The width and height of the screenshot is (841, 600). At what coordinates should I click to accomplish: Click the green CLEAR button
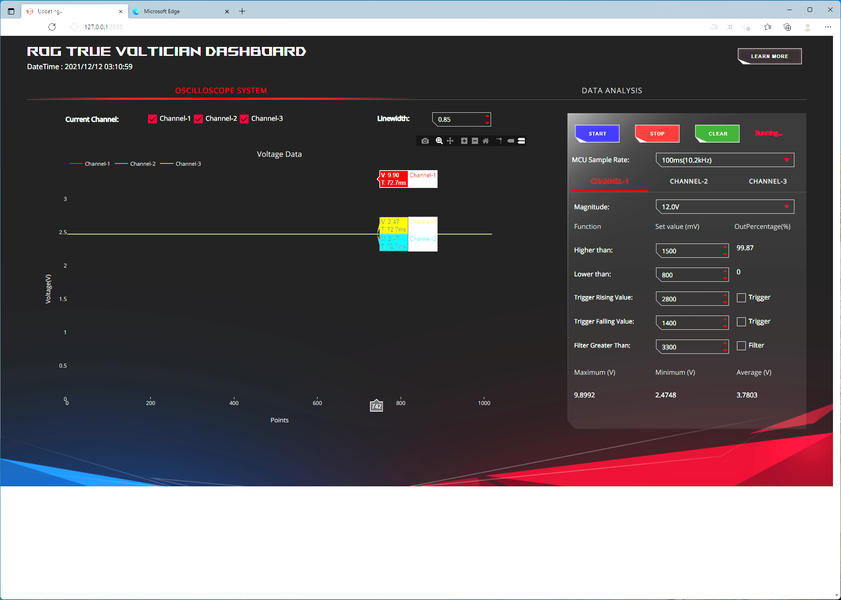717,134
